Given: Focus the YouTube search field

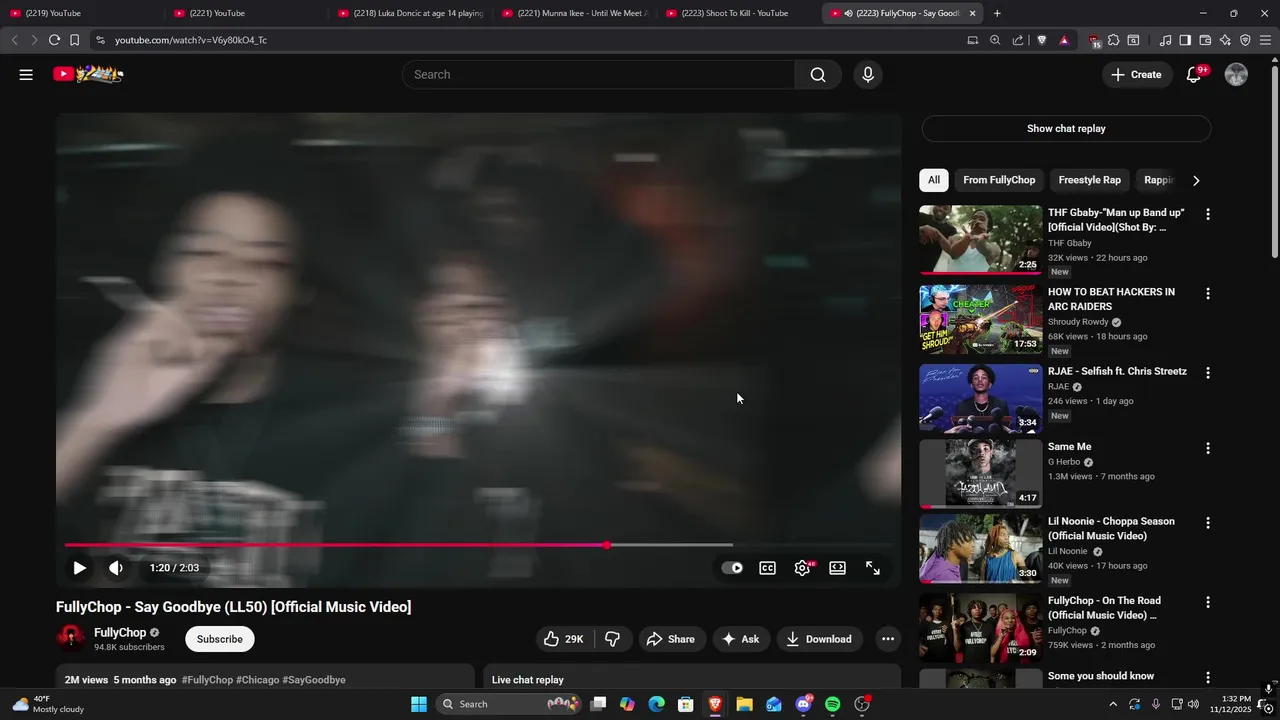Looking at the screenshot, I should [598, 75].
